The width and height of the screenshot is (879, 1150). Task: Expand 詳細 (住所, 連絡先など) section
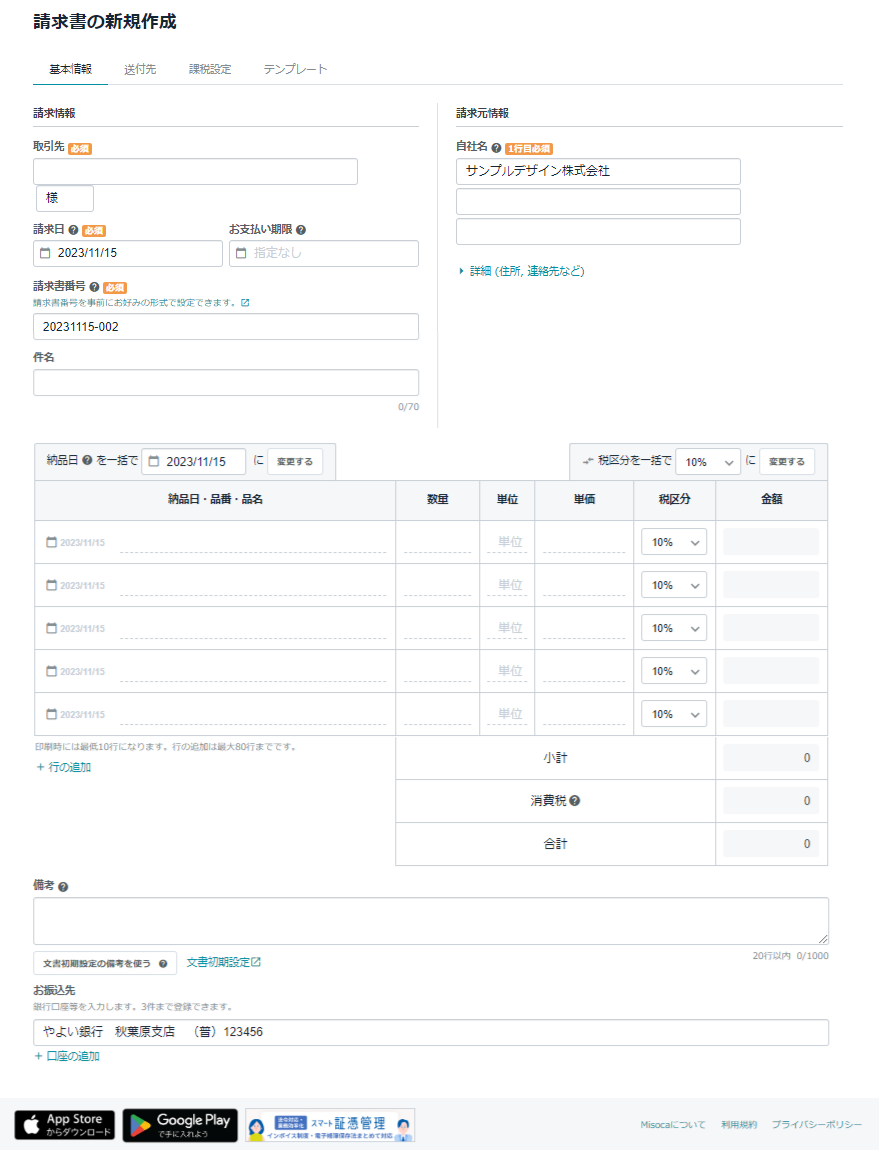click(x=521, y=271)
